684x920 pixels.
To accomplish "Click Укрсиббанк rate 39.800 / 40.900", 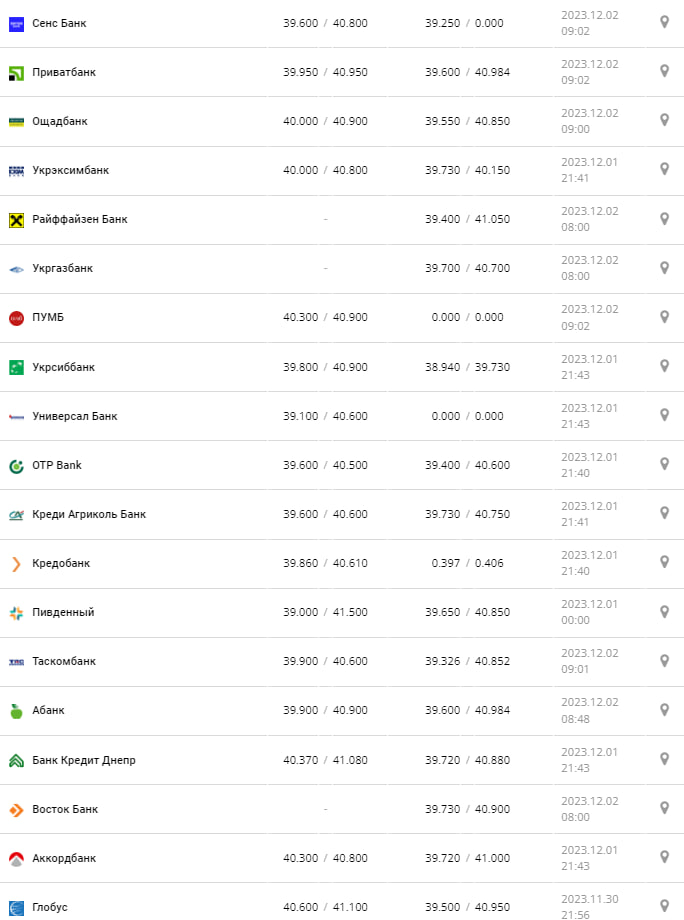I will [x=325, y=367].
